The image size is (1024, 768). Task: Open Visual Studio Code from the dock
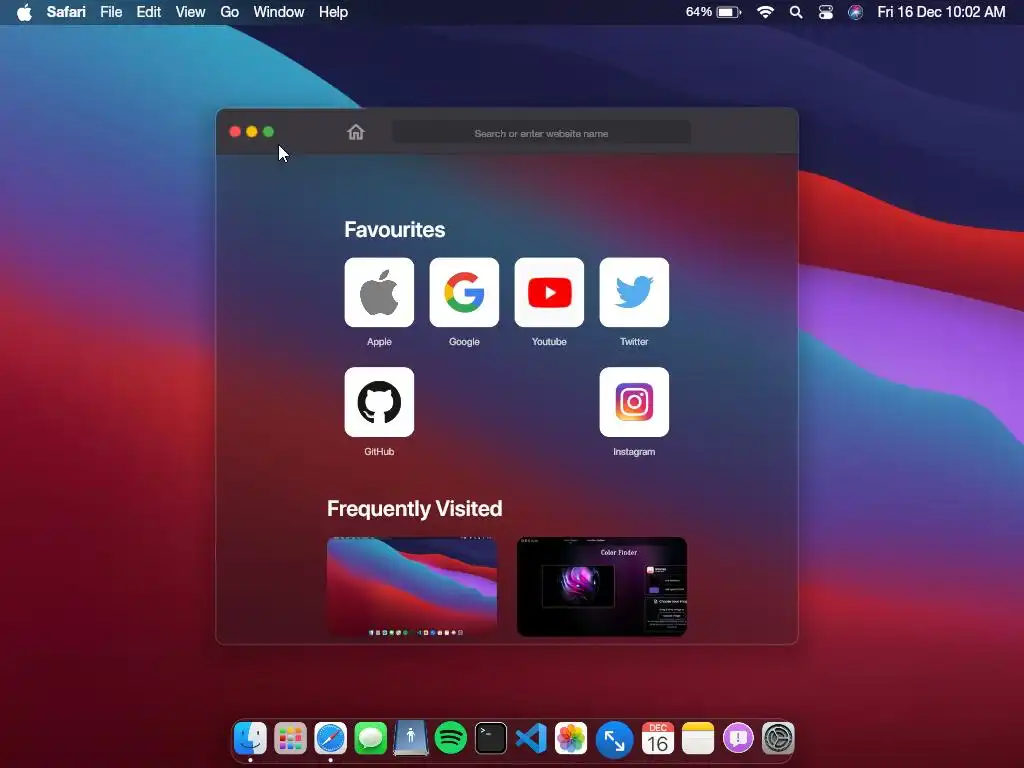(x=531, y=738)
